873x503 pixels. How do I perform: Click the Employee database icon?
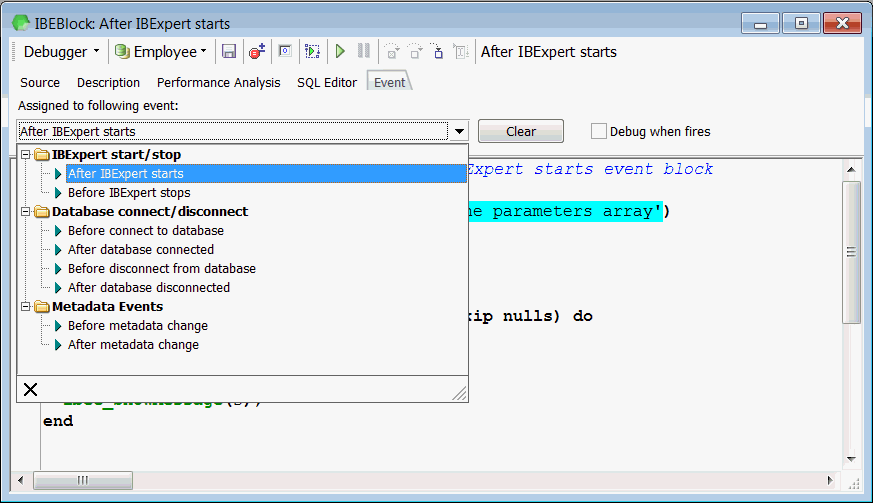tap(122, 52)
